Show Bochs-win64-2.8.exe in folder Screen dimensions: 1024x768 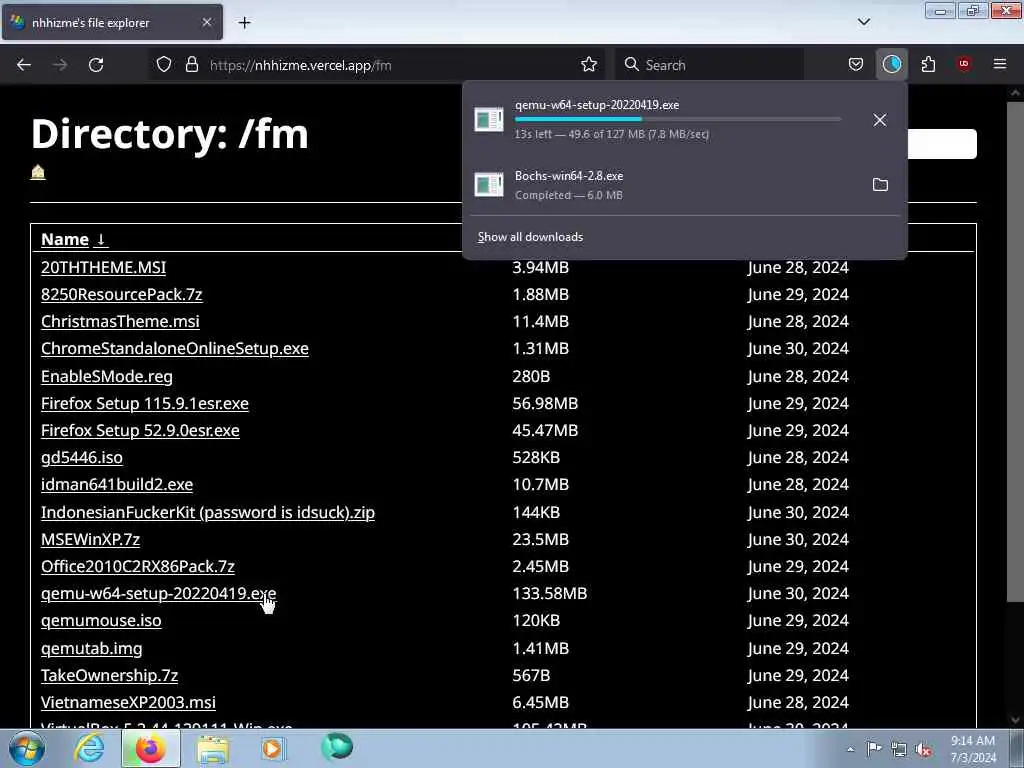[x=880, y=185]
